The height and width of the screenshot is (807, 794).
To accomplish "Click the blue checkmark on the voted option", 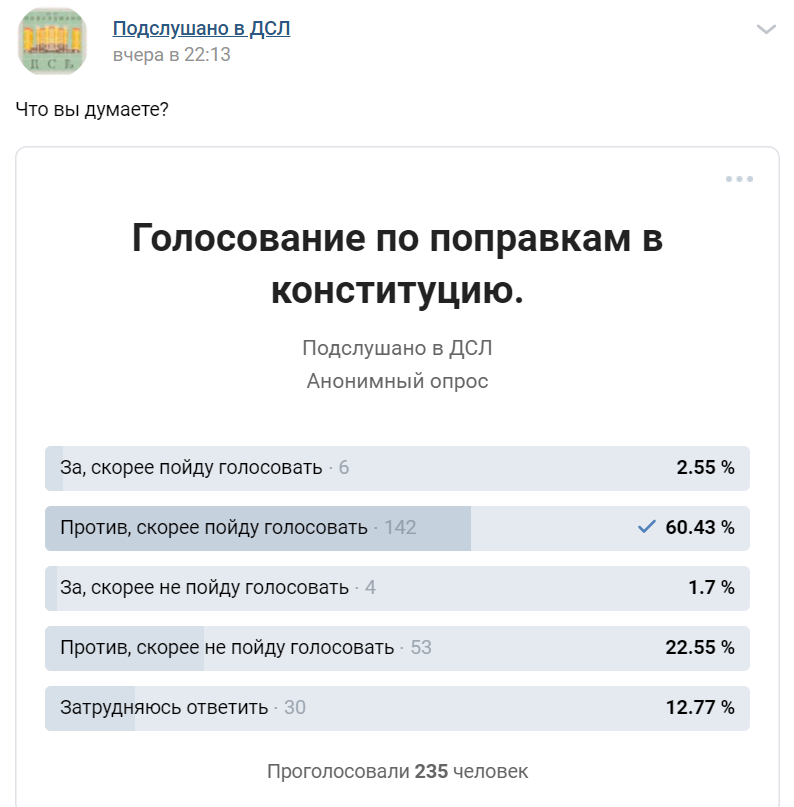I will pyautogui.click(x=646, y=527).
